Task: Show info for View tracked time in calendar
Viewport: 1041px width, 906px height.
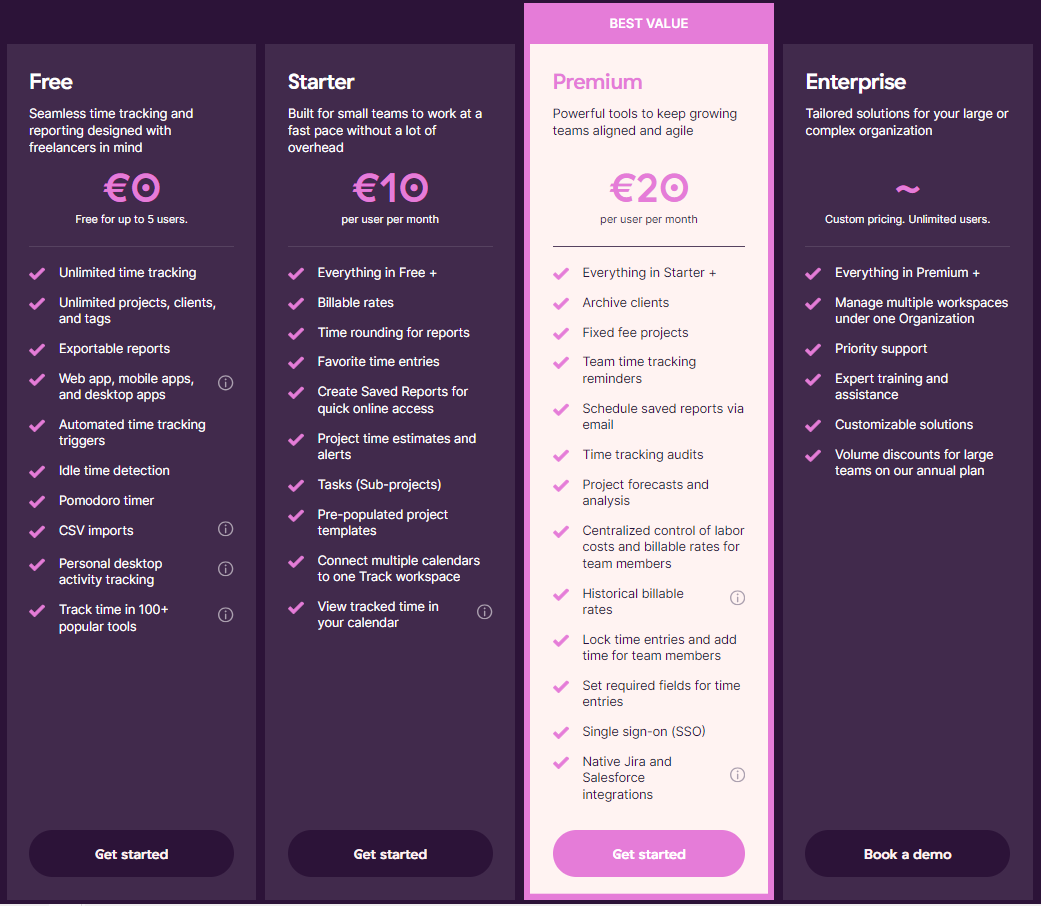Action: (485, 612)
